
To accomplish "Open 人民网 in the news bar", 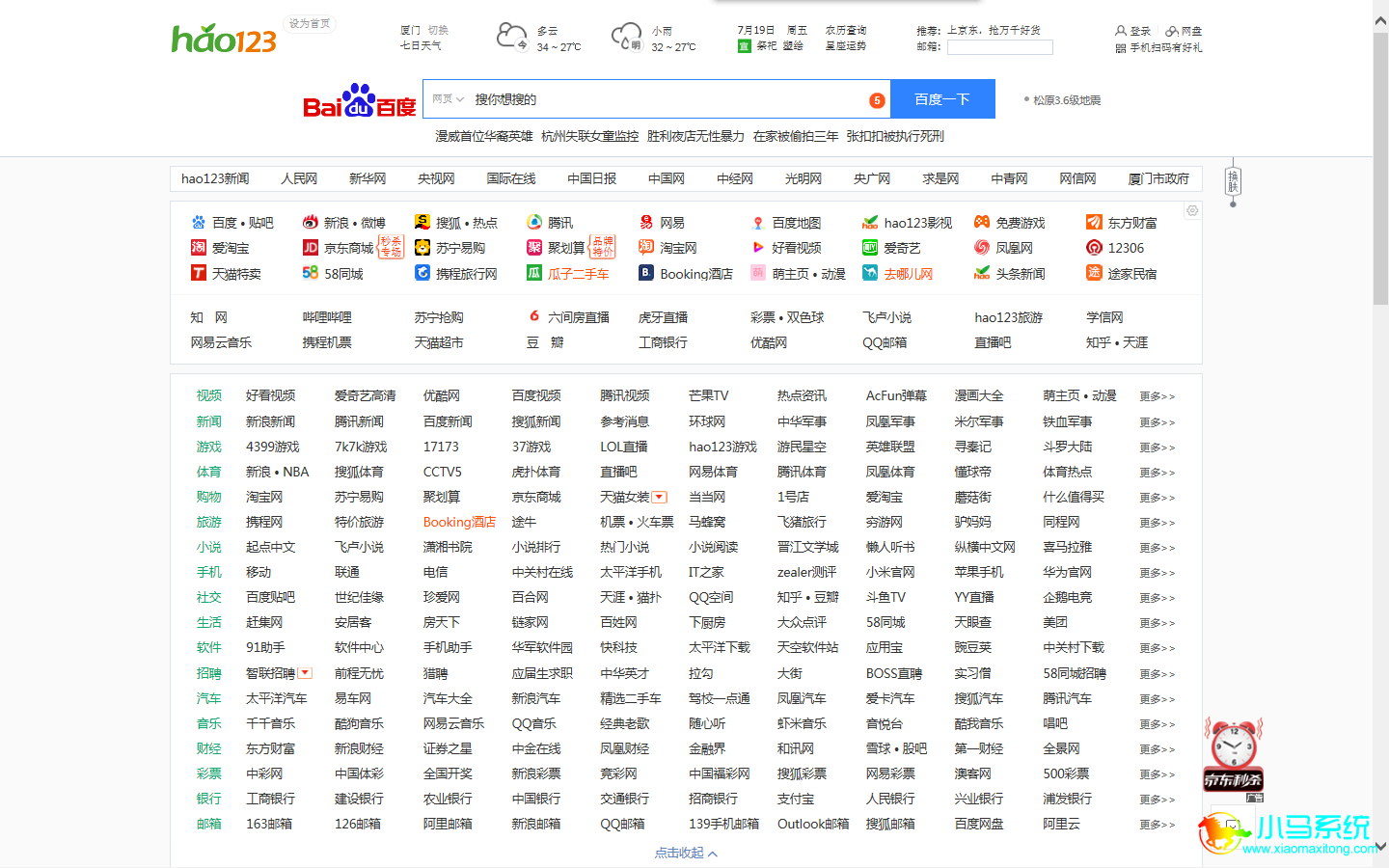I will (299, 178).
